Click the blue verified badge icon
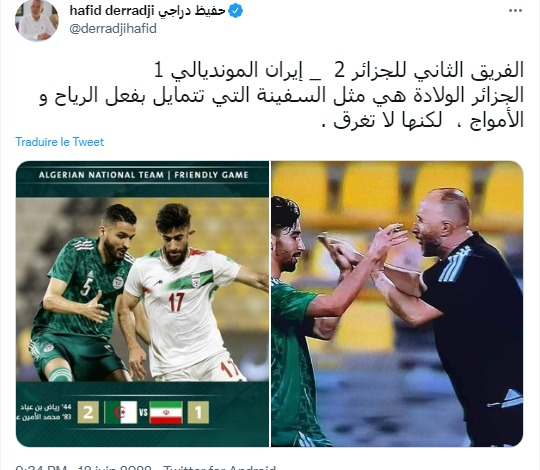This screenshot has width=540, height=470. pyautogui.click(x=236, y=11)
